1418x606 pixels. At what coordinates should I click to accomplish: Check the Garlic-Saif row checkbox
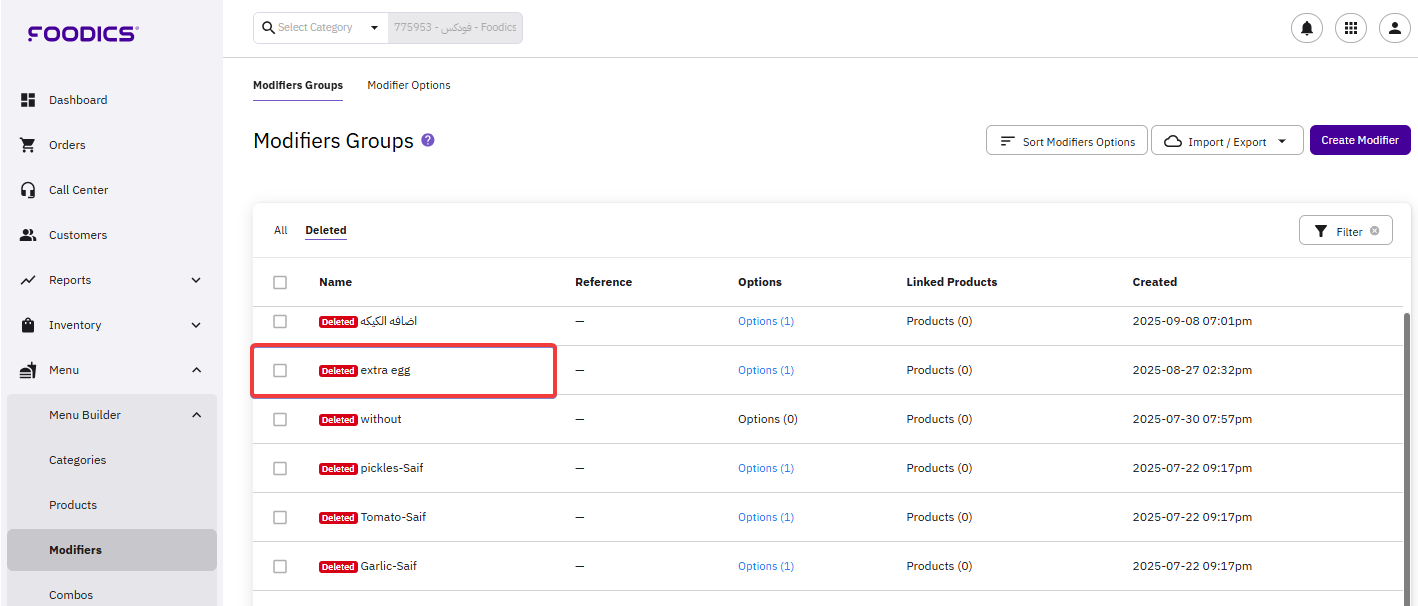click(x=280, y=566)
